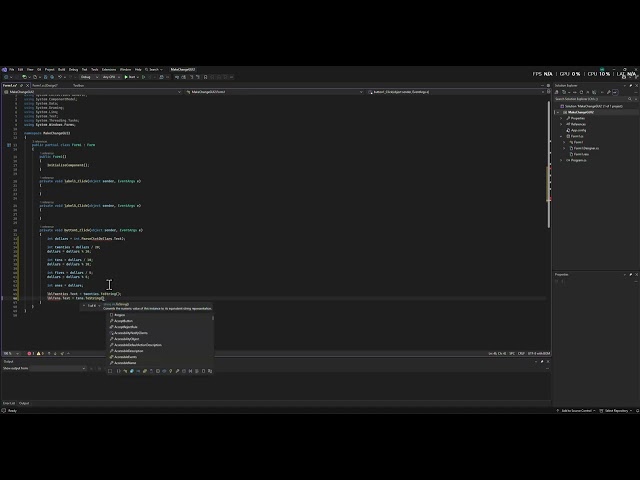Open the Show output from dropdown
Viewport: 640px width, 480px height.
[58, 368]
